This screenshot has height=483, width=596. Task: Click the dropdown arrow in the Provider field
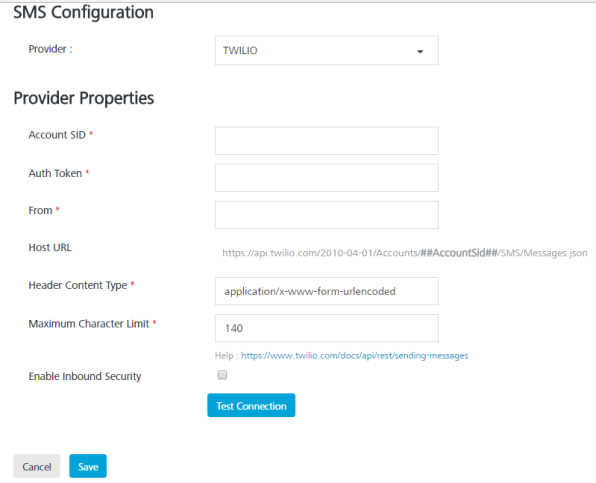(x=420, y=51)
